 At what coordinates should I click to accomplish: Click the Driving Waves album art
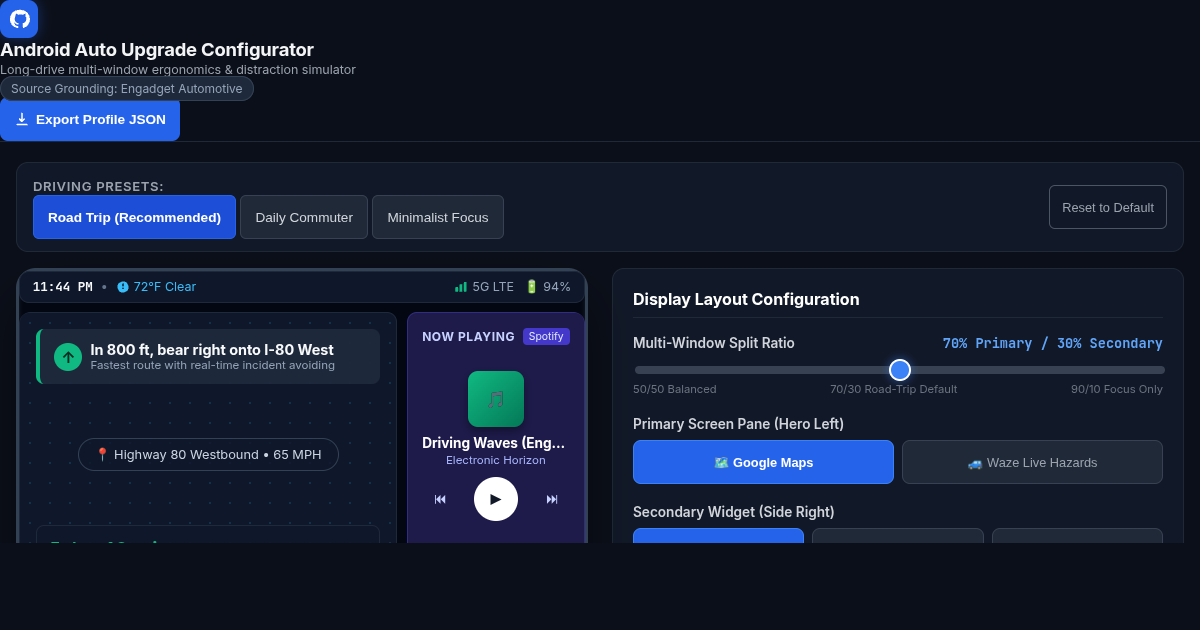point(496,399)
